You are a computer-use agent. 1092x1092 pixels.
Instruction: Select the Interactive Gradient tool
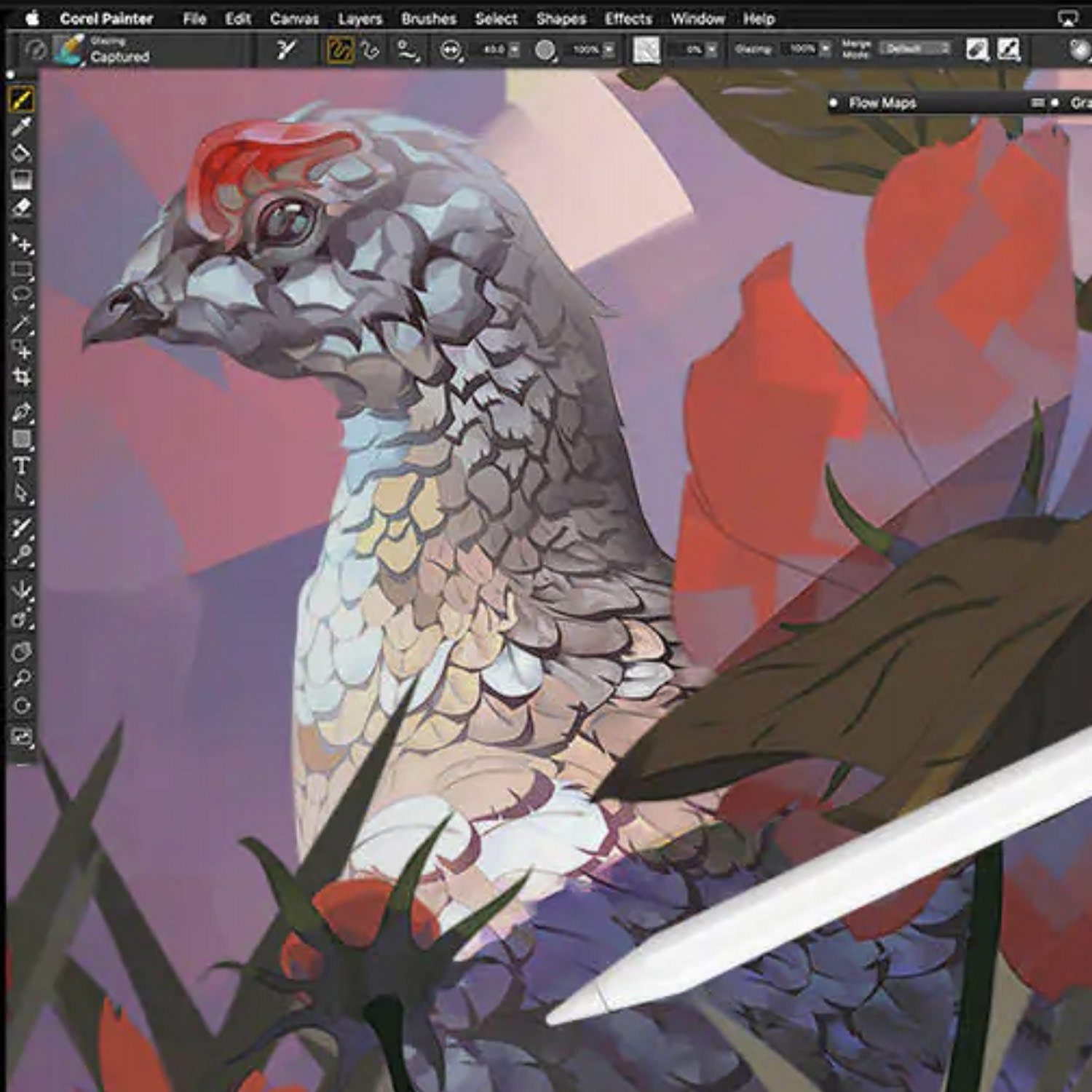click(21, 180)
